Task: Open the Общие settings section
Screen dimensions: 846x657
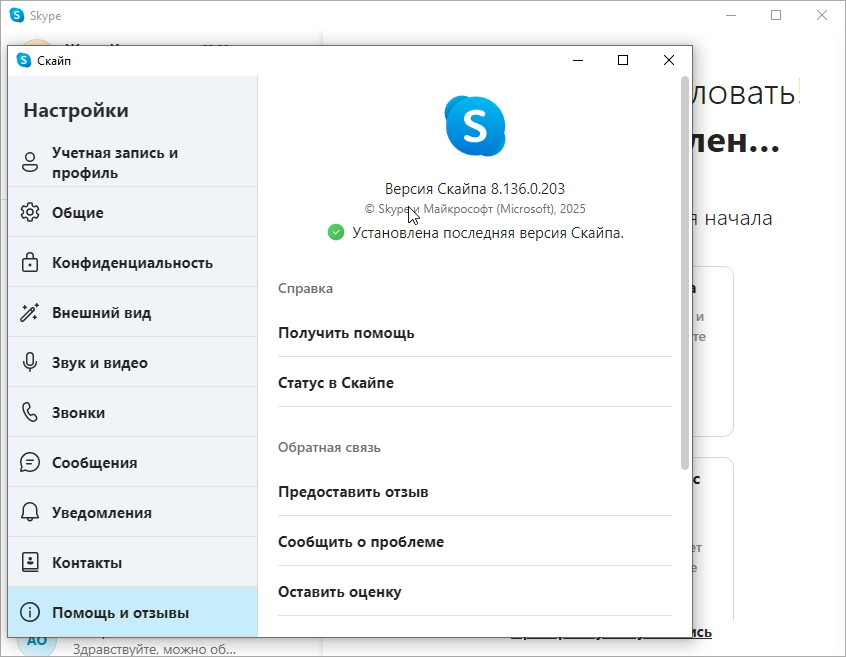Action: 133,212
